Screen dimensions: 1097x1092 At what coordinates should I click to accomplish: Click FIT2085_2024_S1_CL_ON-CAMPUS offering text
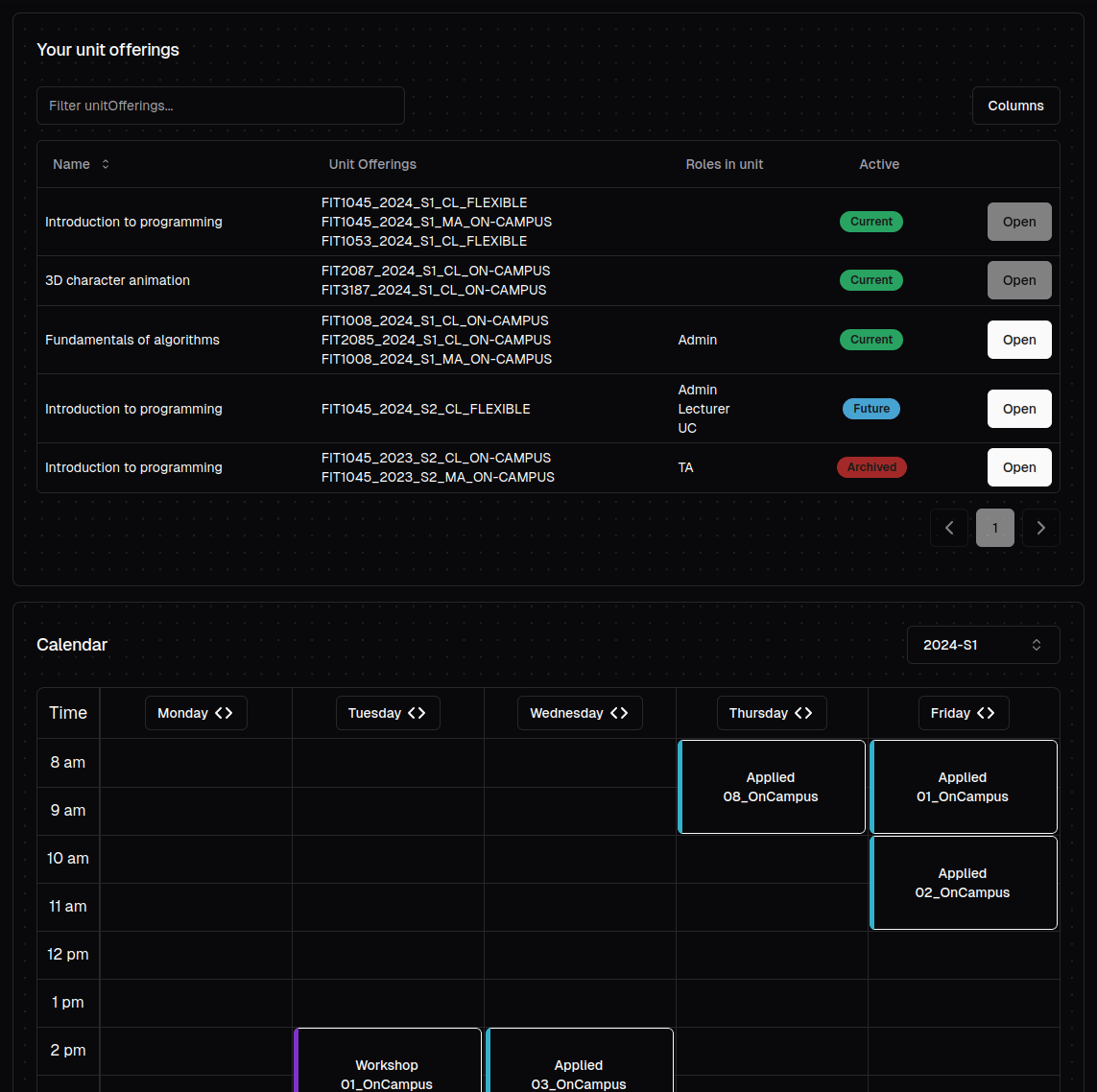436,340
